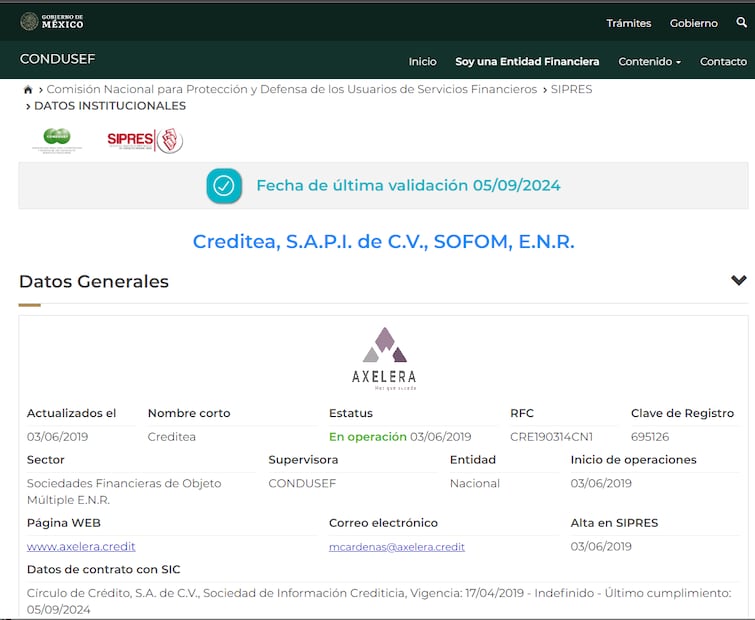This screenshot has width=755, height=620.
Task: Open the Contacto page
Action: coord(723,62)
